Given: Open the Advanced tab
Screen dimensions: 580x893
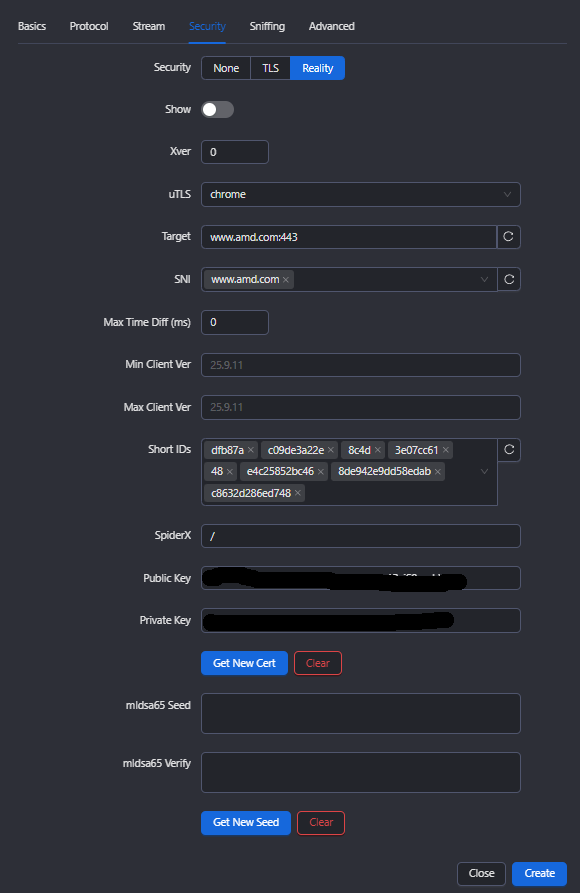Looking at the screenshot, I should pos(332,26).
